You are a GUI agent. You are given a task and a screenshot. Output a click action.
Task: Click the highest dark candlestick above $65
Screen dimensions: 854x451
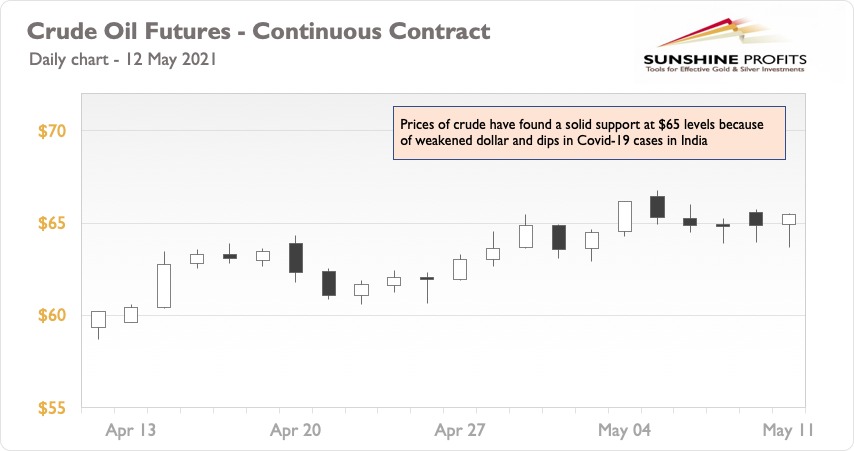point(657,207)
